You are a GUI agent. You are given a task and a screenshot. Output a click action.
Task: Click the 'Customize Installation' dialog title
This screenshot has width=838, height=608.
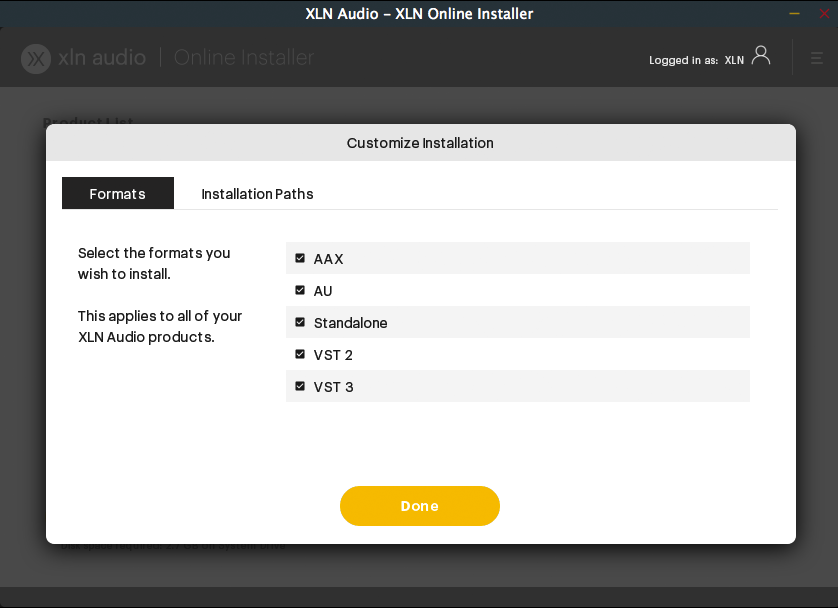point(420,143)
